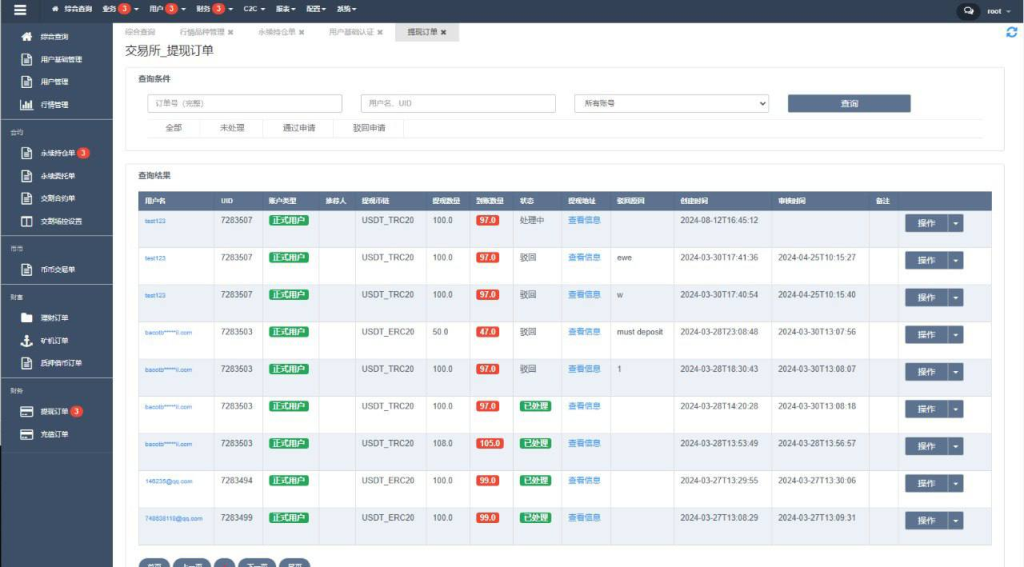Expand 操作 caret for row created 2024-08-12T16:45:12
1024x567 pixels.
(x=955, y=223)
